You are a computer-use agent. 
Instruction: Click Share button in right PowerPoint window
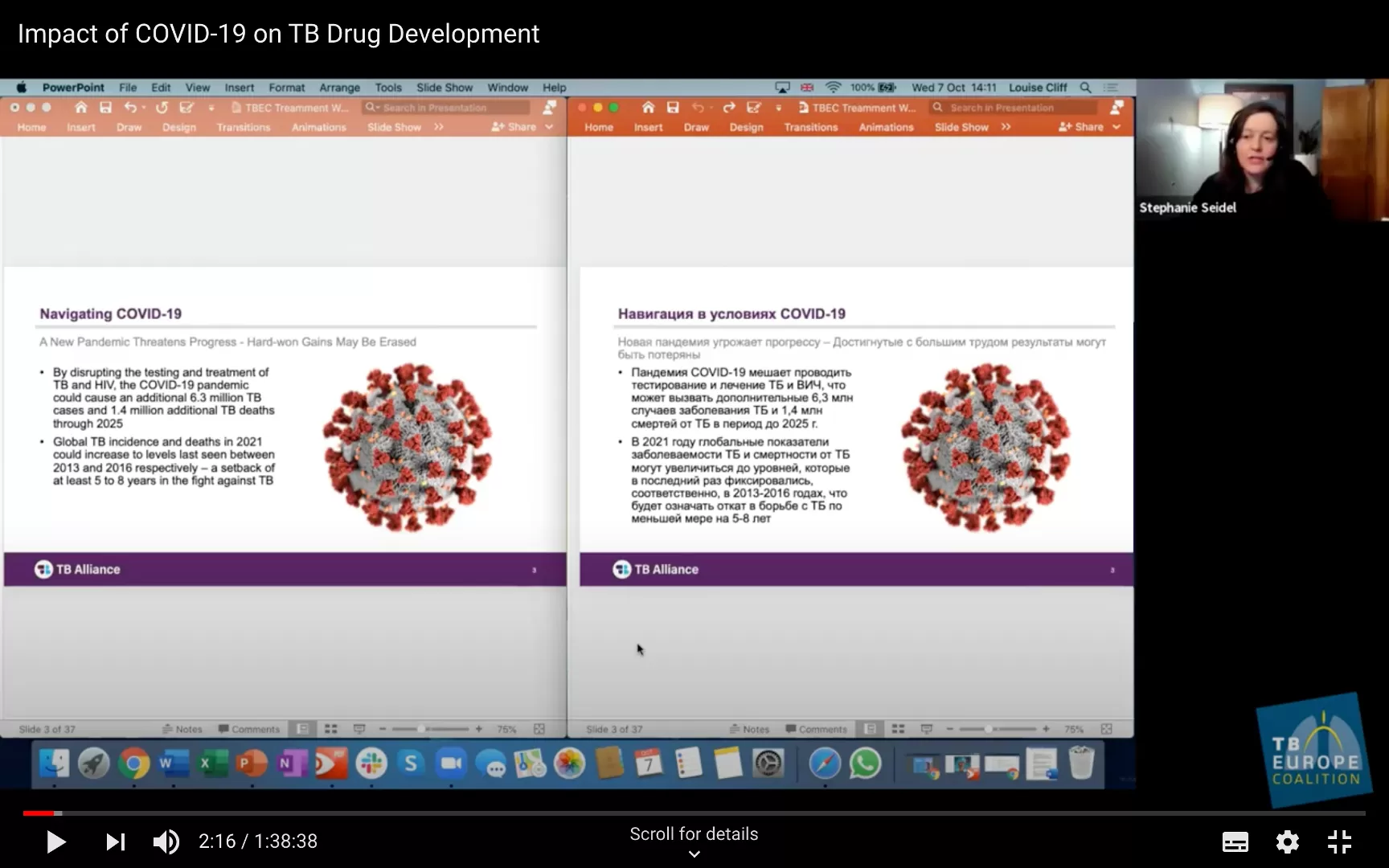pyautogui.click(x=1081, y=127)
